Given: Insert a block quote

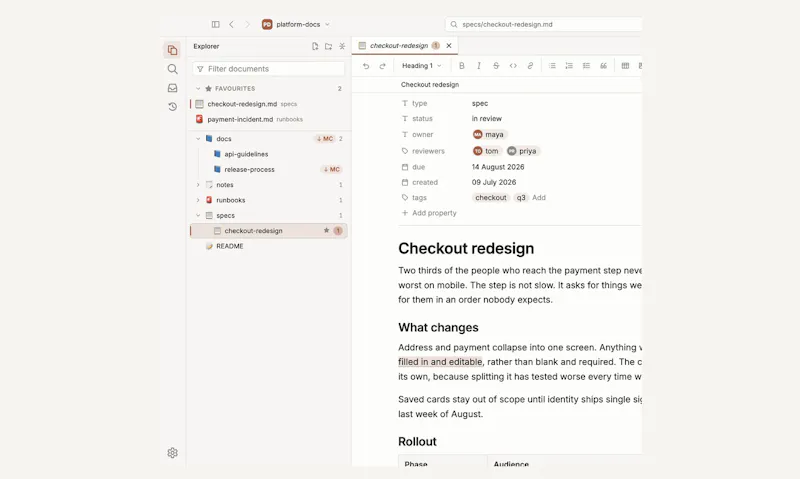Looking at the screenshot, I should [604, 66].
